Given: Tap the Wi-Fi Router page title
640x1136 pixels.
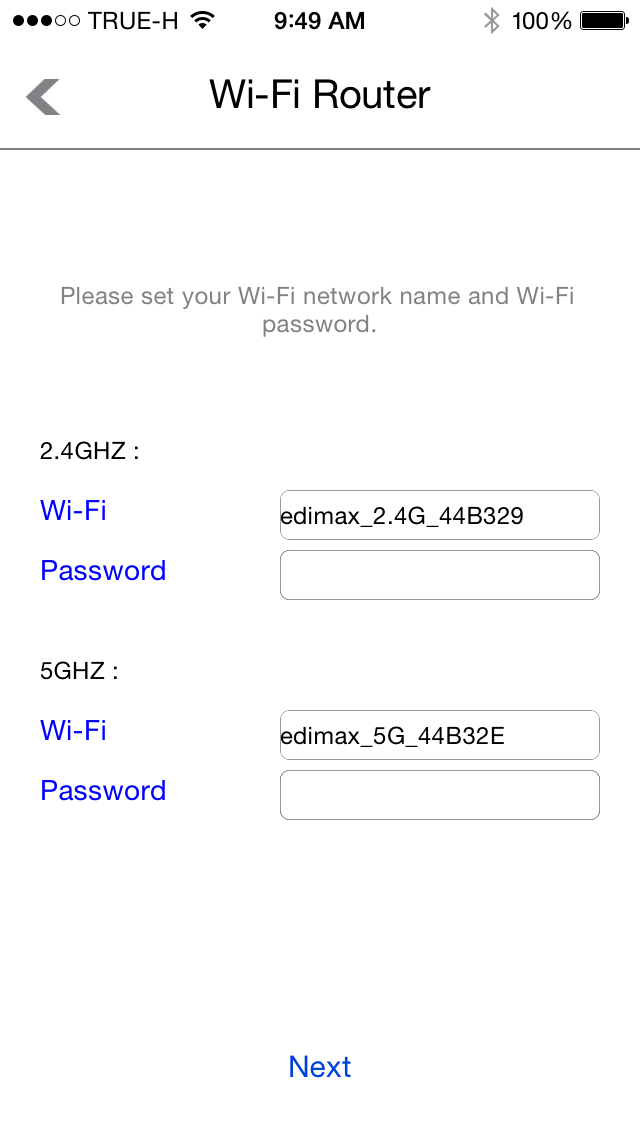Looking at the screenshot, I should [320, 95].
